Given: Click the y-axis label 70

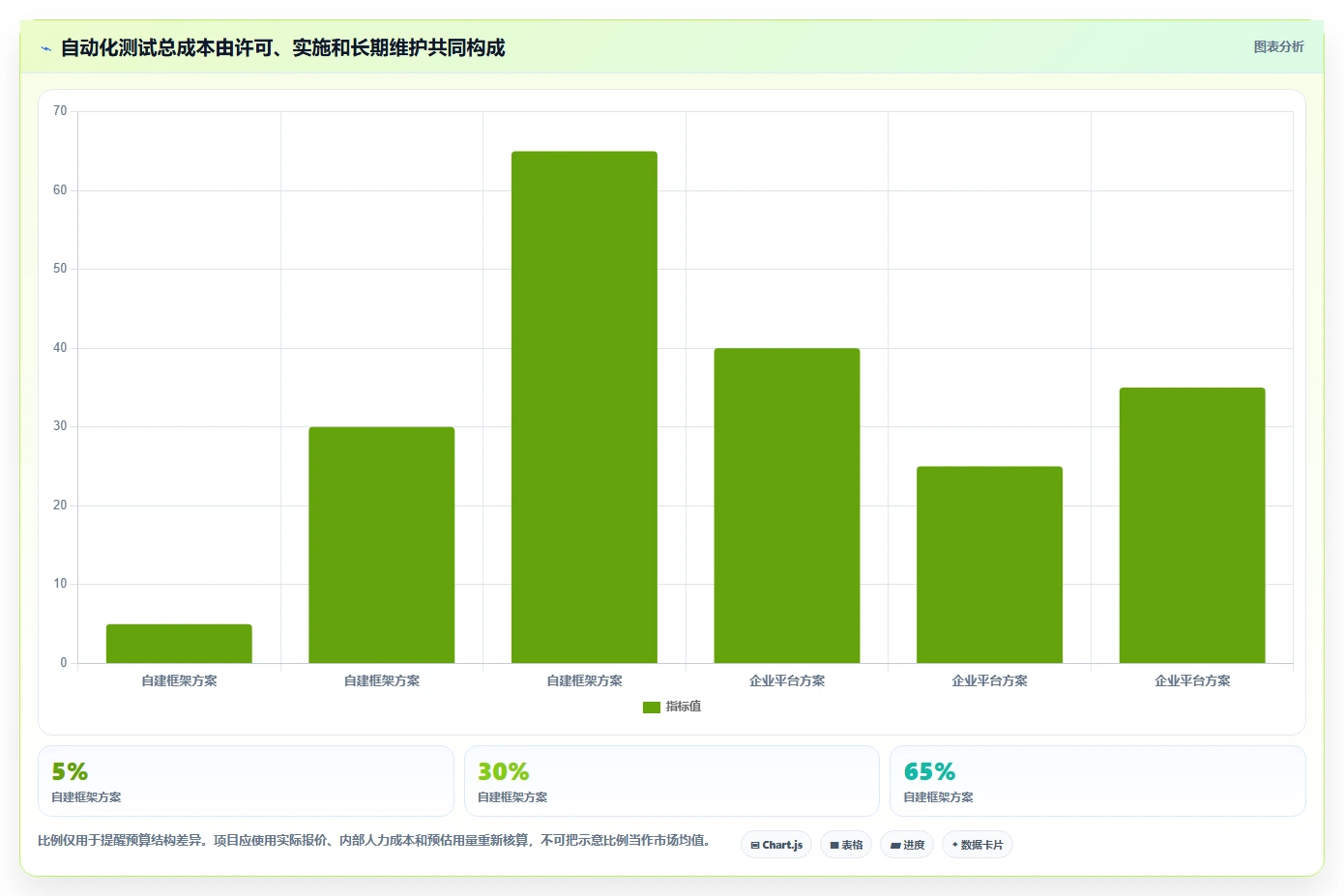Looking at the screenshot, I should 60,111.
